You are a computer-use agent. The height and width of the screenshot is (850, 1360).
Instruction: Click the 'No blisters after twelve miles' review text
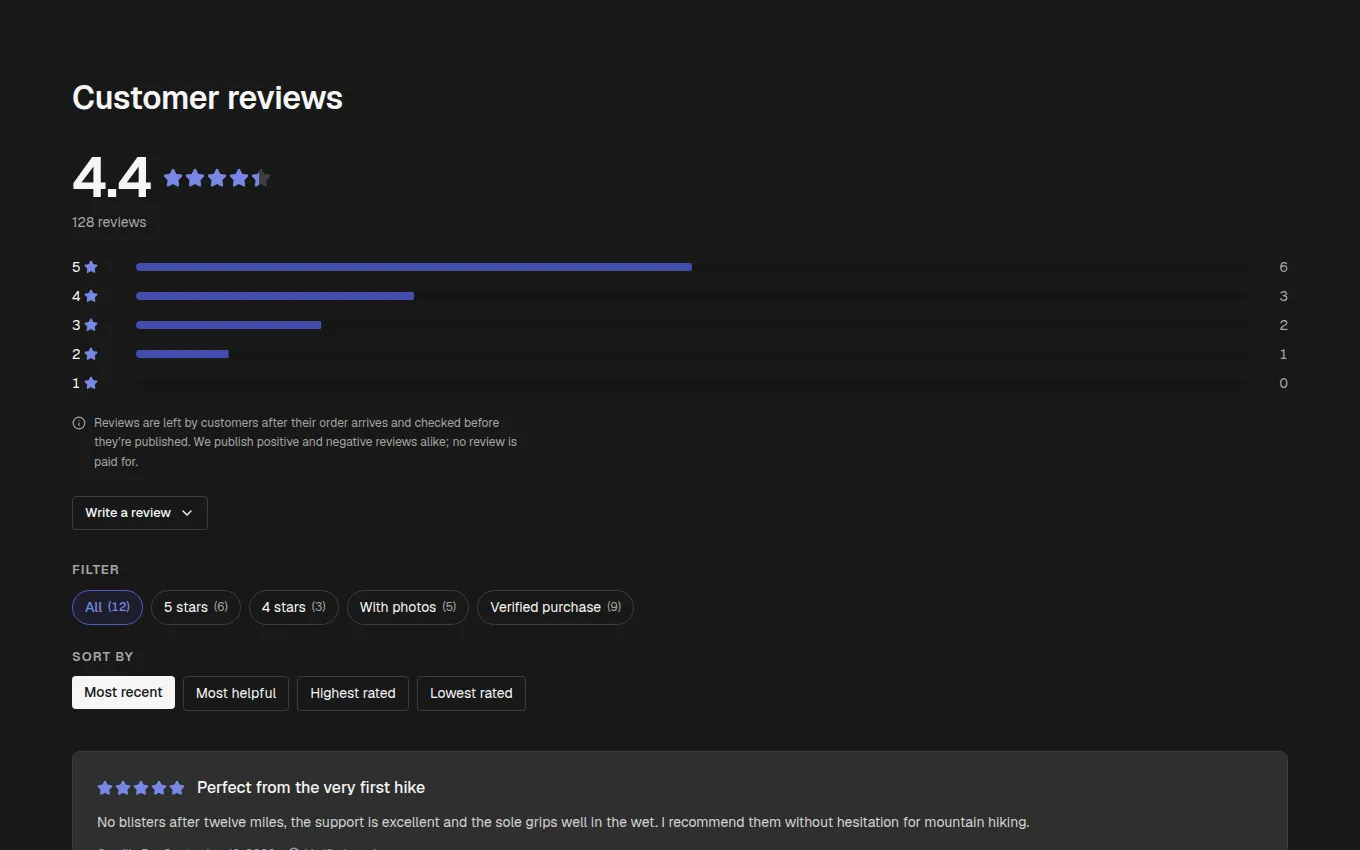(x=563, y=822)
